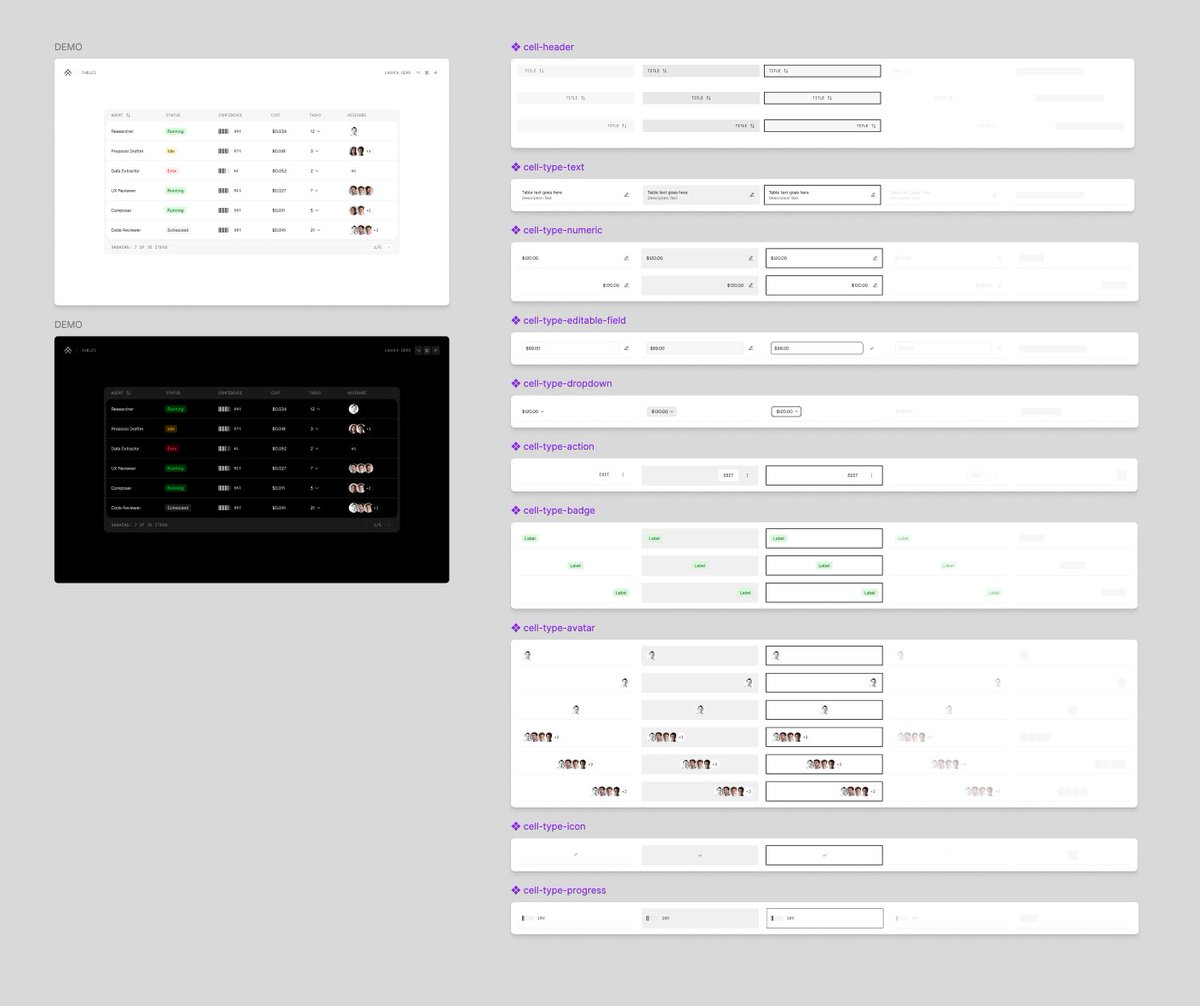Expand Researcher's tasks dropdown (12) in light demo

[x=314, y=131]
